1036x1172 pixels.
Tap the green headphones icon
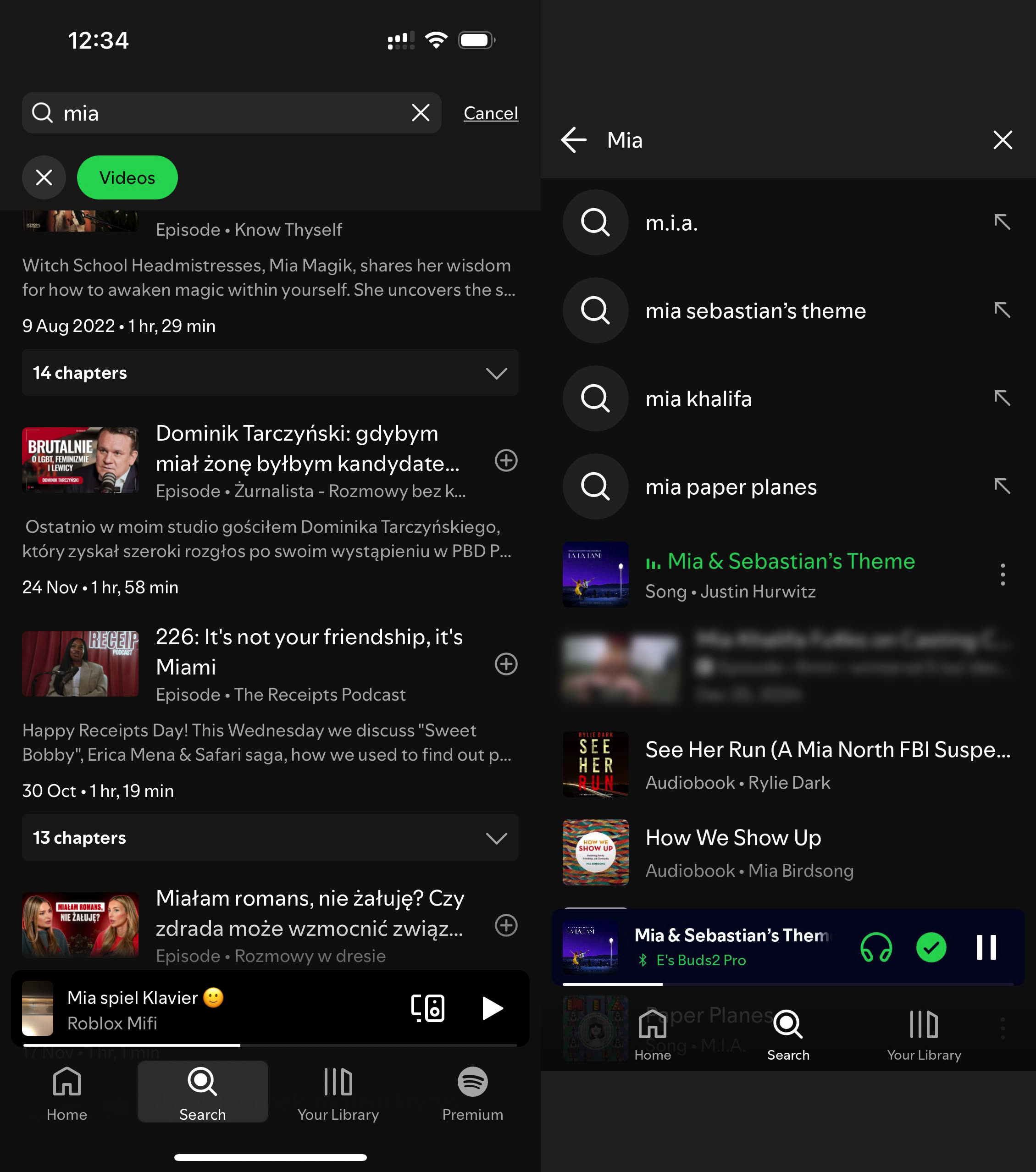[876, 947]
